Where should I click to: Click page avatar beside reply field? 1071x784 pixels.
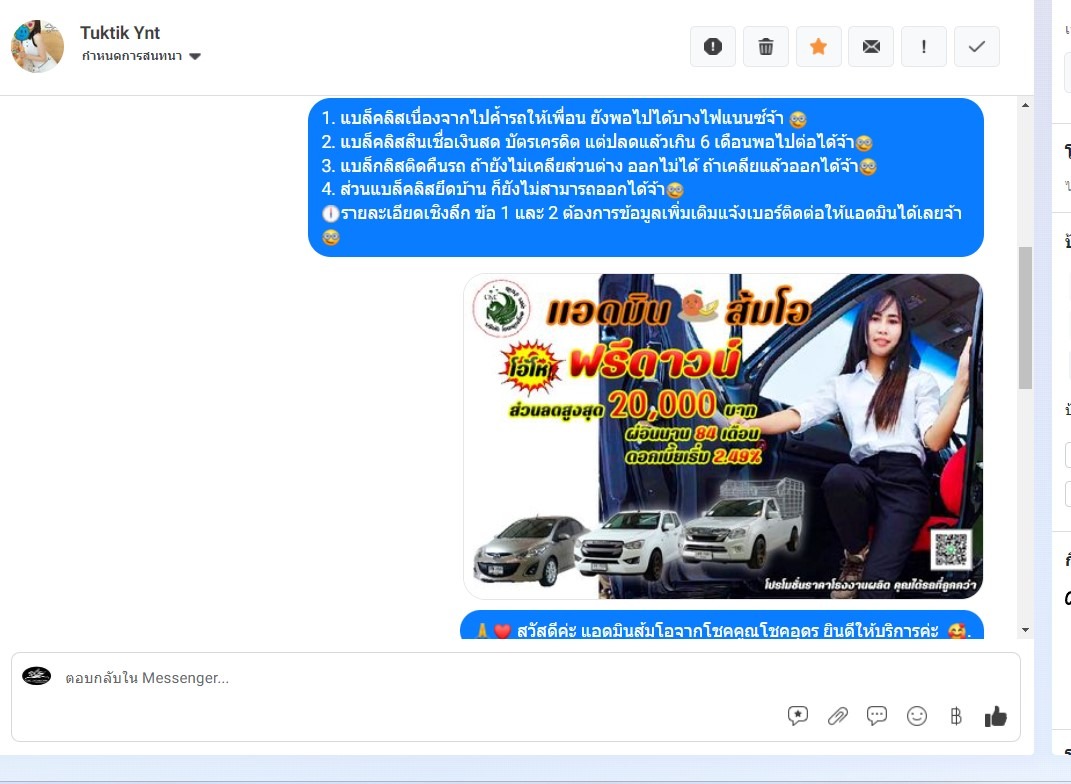click(x=37, y=676)
